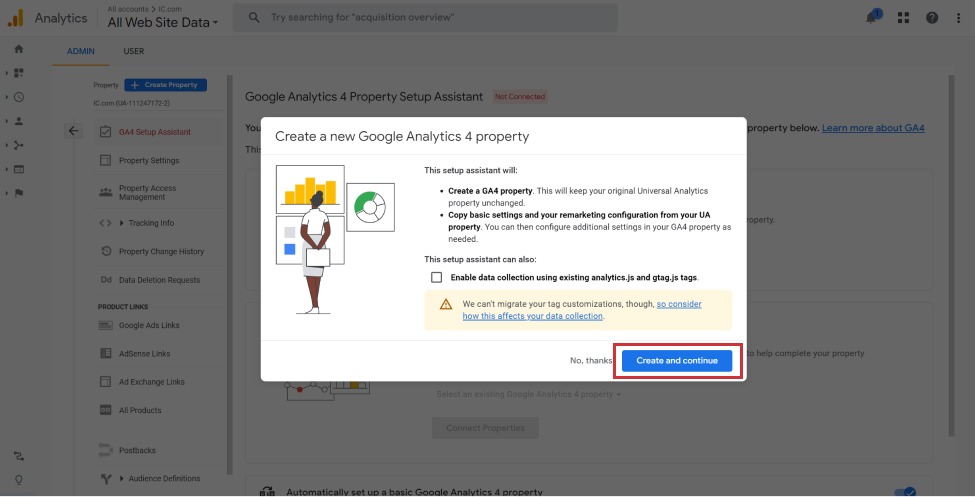Switch to the USER tab

[134, 51]
